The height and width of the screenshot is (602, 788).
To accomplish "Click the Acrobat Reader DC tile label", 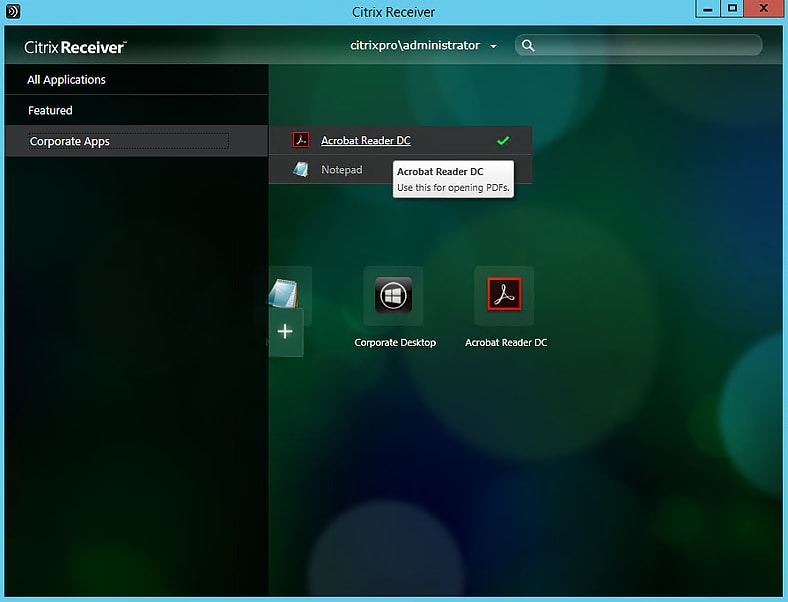I will (506, 343).
